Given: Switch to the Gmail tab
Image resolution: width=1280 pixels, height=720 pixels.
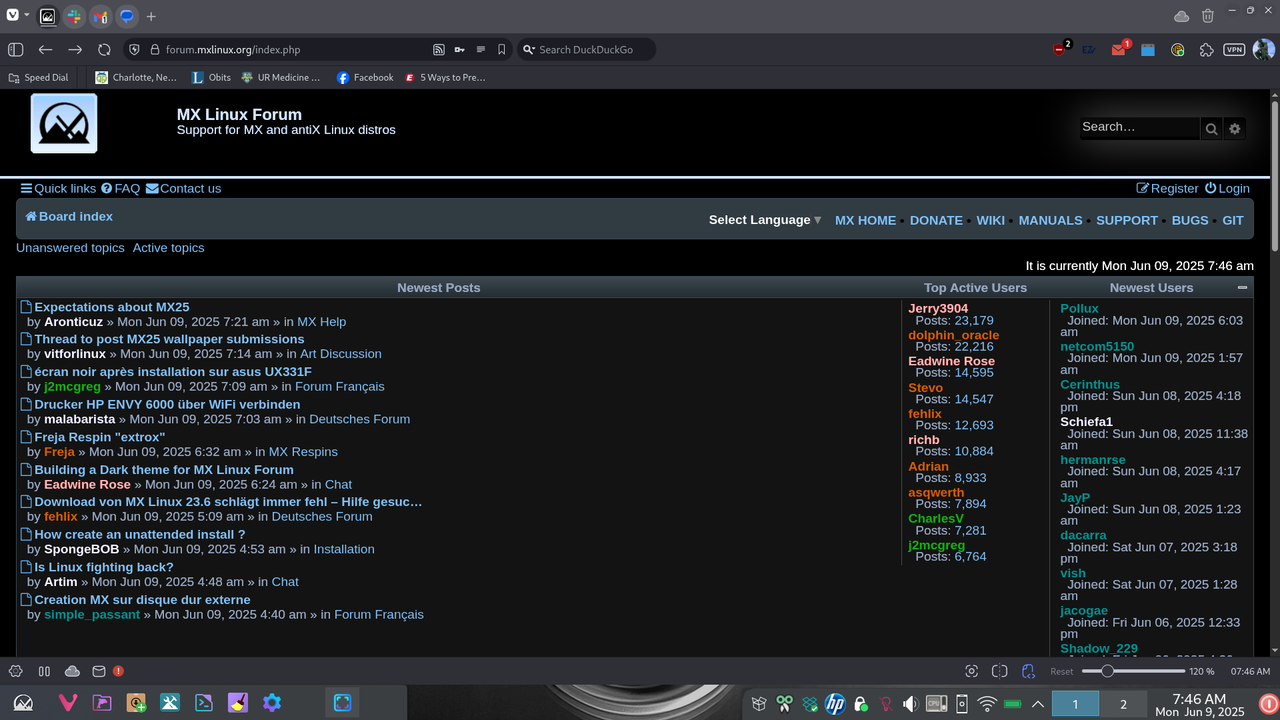Looking at the screenshot, I should pos(100,17).
